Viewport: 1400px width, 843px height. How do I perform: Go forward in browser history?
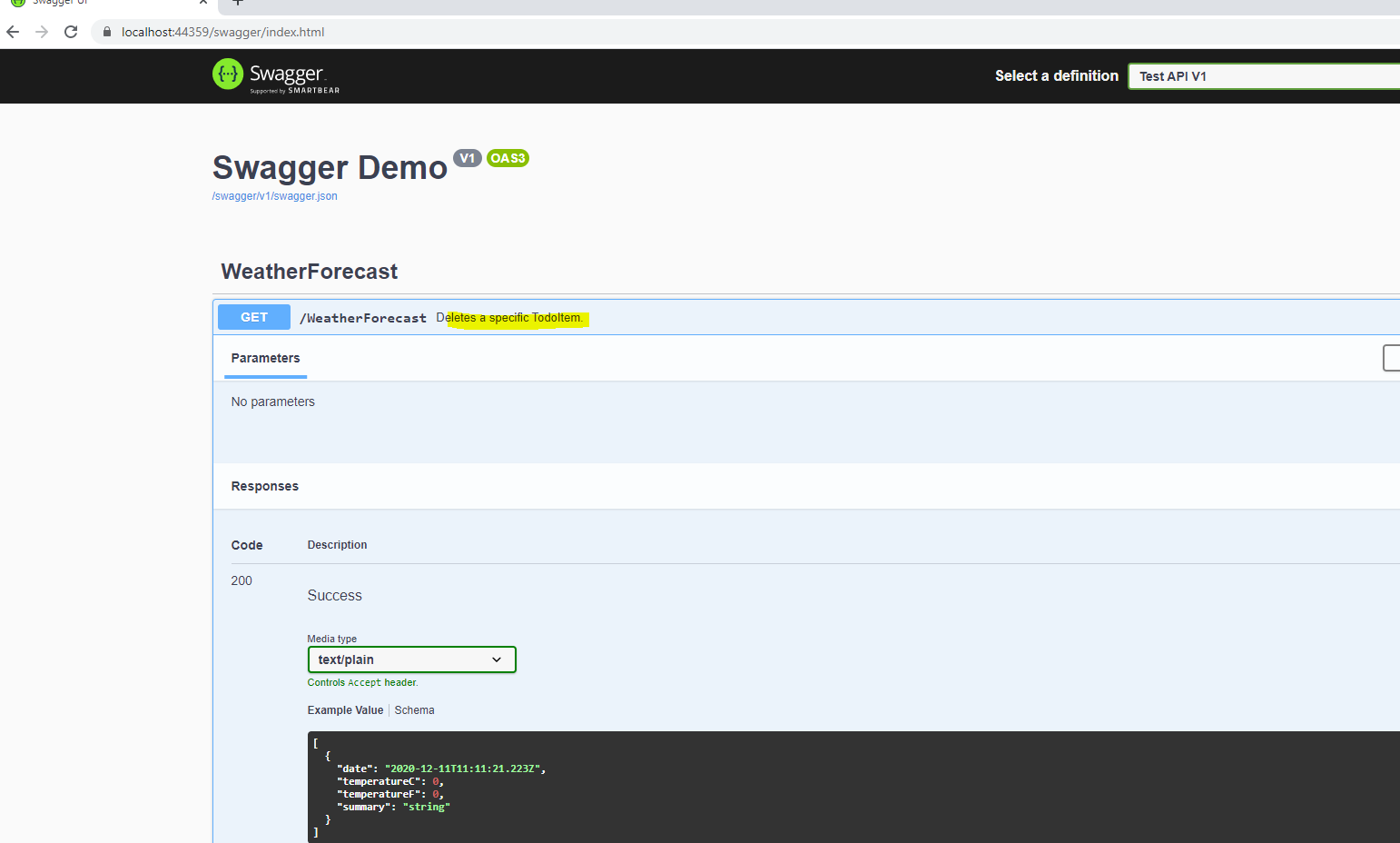pos(42,32)
